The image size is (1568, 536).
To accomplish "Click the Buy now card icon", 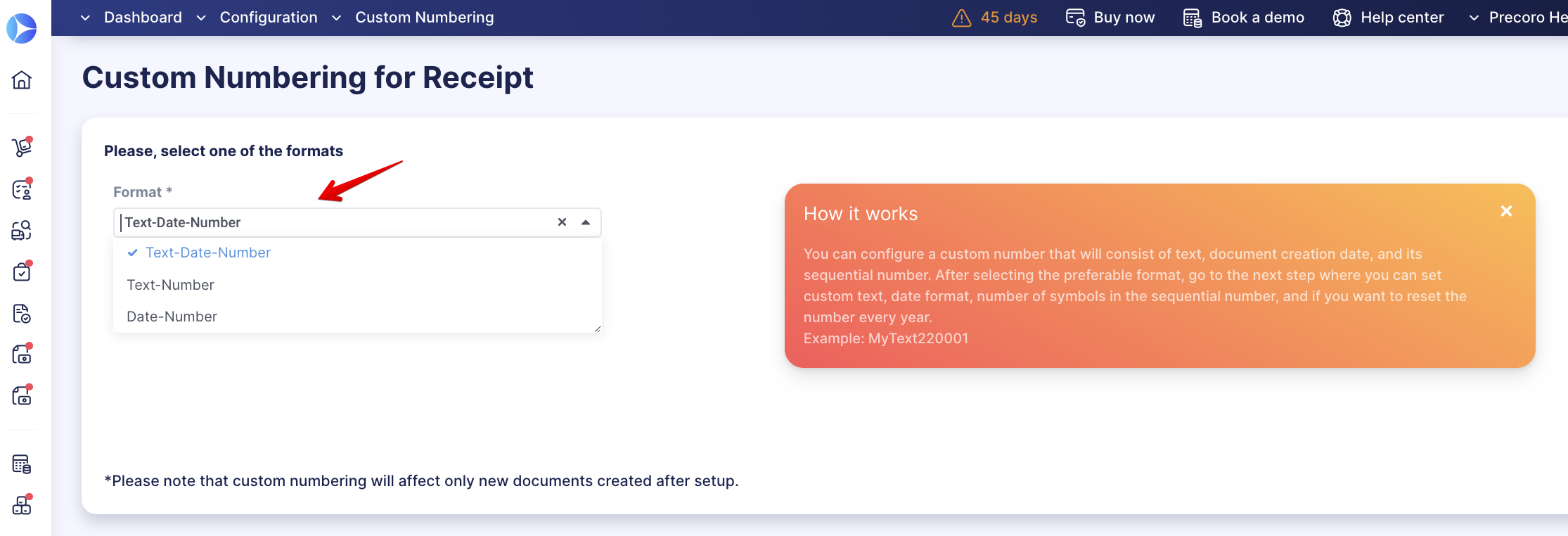I will pyautogui.click(x=1075, y=18).
